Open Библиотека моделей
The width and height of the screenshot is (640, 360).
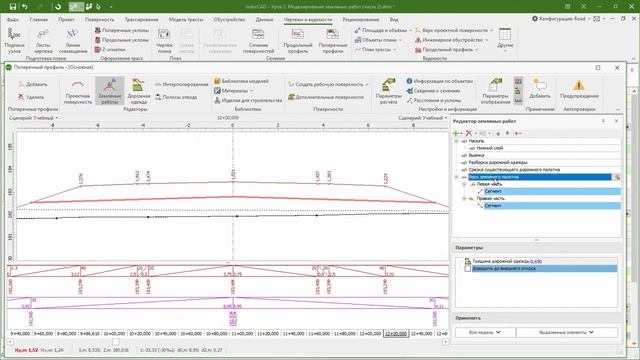[x=241, y=81]
